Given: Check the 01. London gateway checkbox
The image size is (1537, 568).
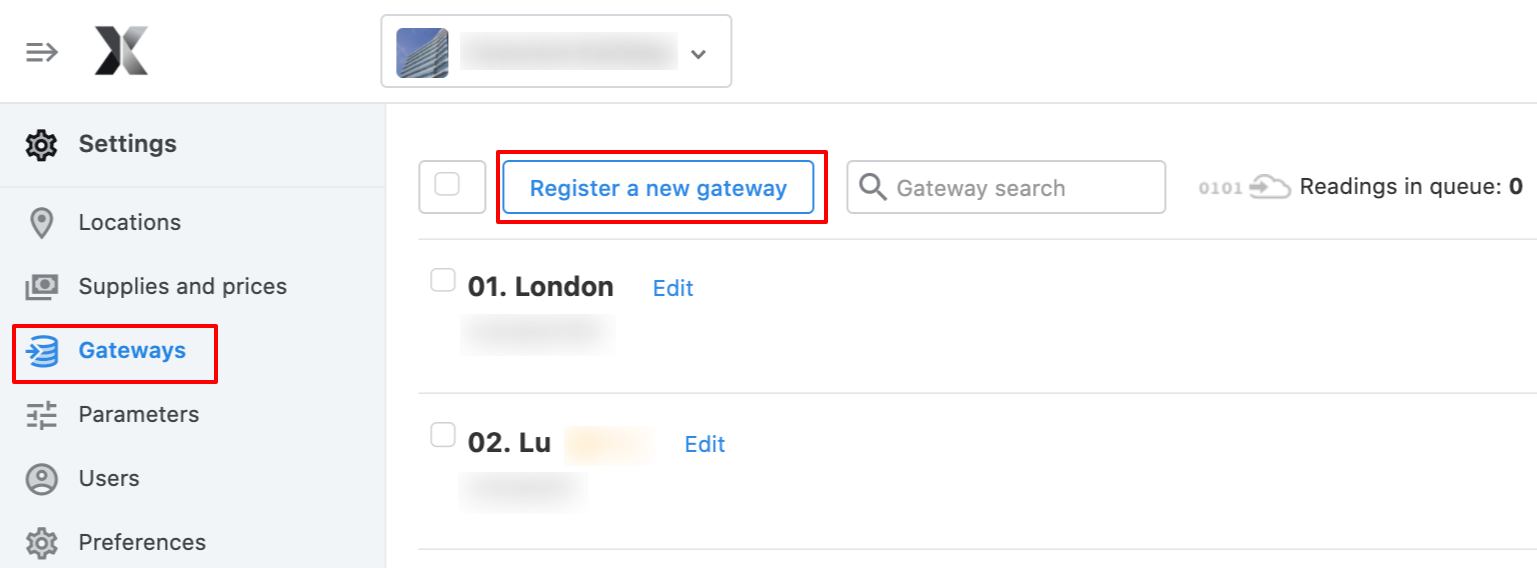Looking at the screenshot, I should 443,280.
